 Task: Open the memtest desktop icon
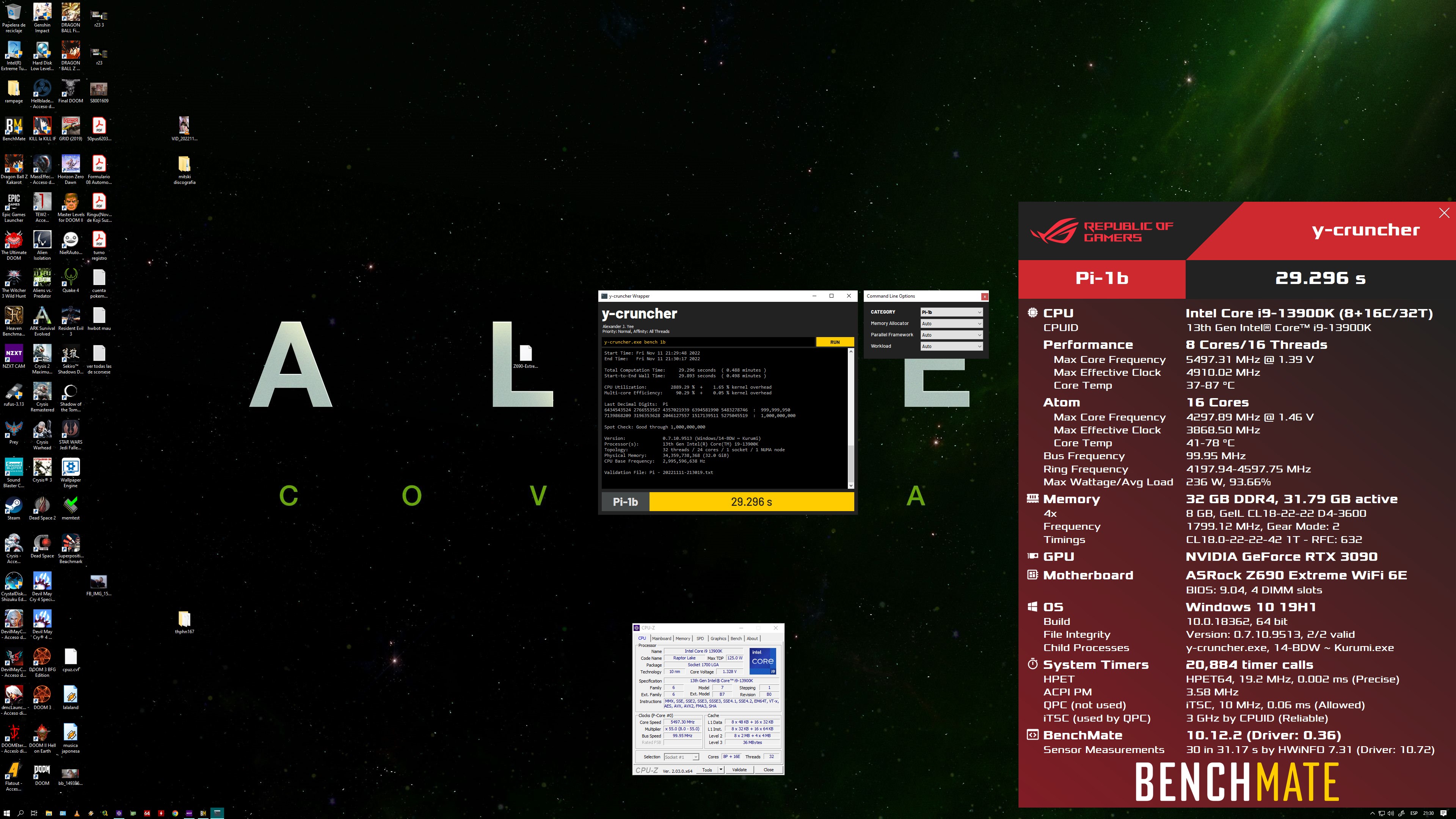click(x=71, y=508)
